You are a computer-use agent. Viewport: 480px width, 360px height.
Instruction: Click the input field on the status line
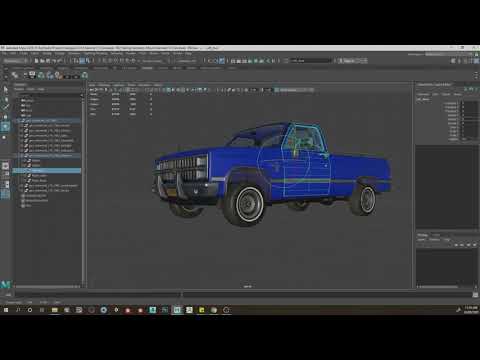click(x=311, y=61)
